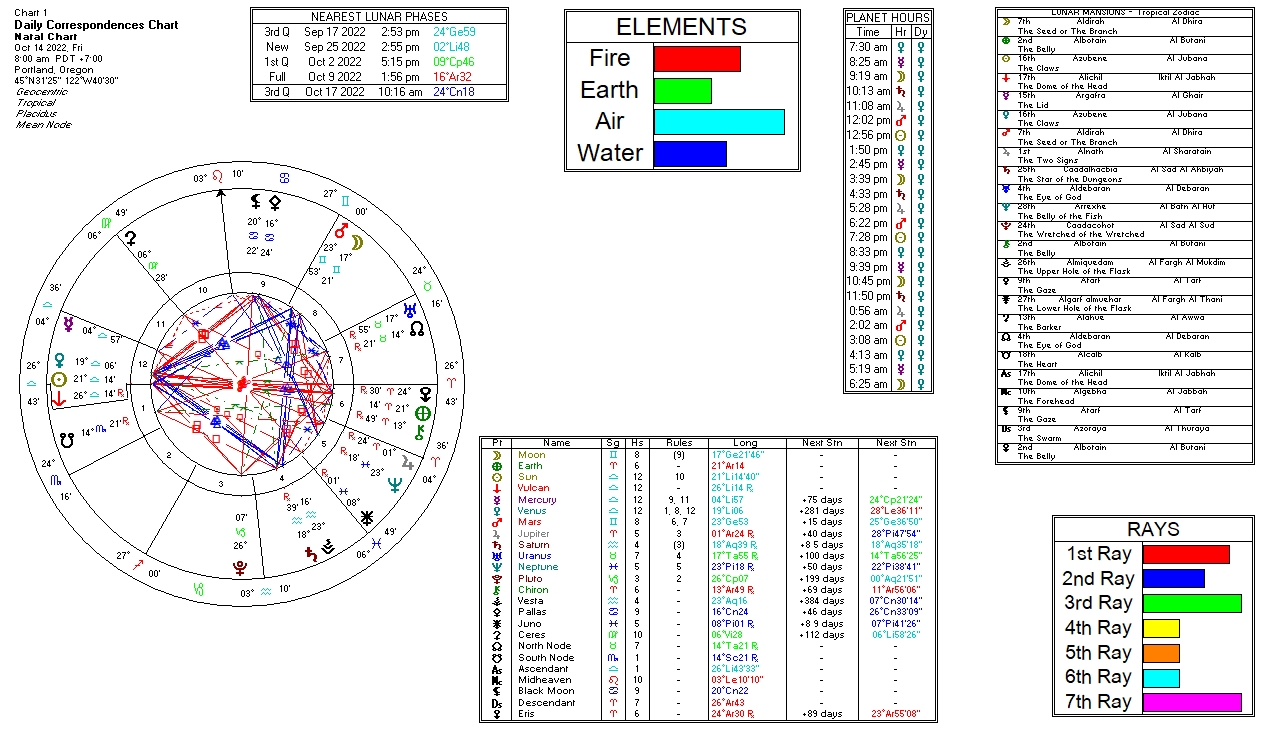Select the 17°Ge21'46" Moon longitude cell

pyautogui.click(x=737, y=455)
